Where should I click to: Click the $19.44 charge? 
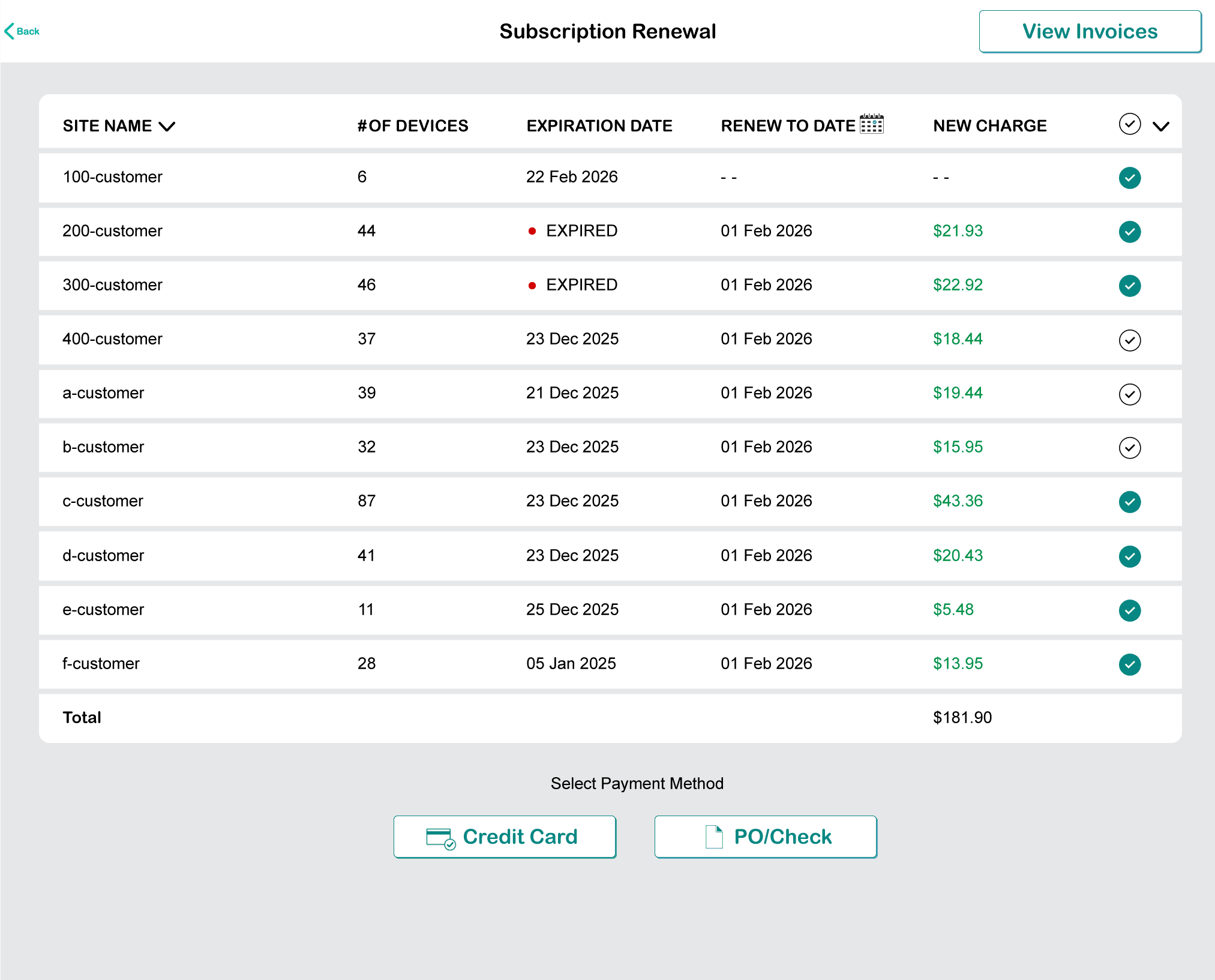point(958,393)
